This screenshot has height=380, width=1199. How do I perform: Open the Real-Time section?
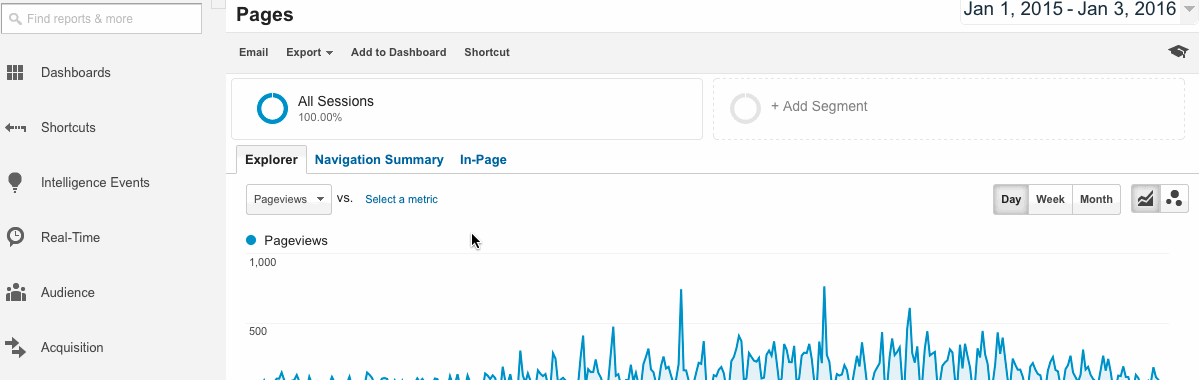70,238
